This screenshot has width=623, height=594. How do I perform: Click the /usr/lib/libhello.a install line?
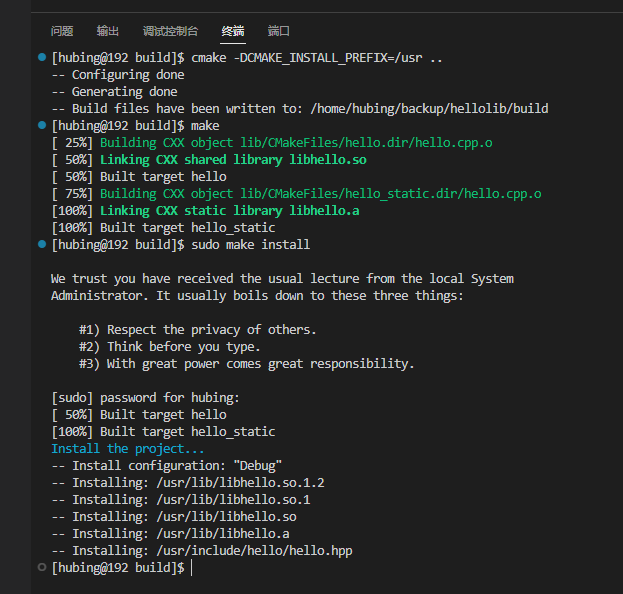click(170, 534)
